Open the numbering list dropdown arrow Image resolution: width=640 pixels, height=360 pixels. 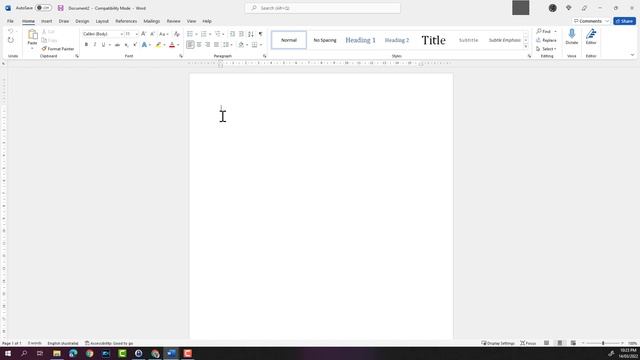tap(210, 34)
